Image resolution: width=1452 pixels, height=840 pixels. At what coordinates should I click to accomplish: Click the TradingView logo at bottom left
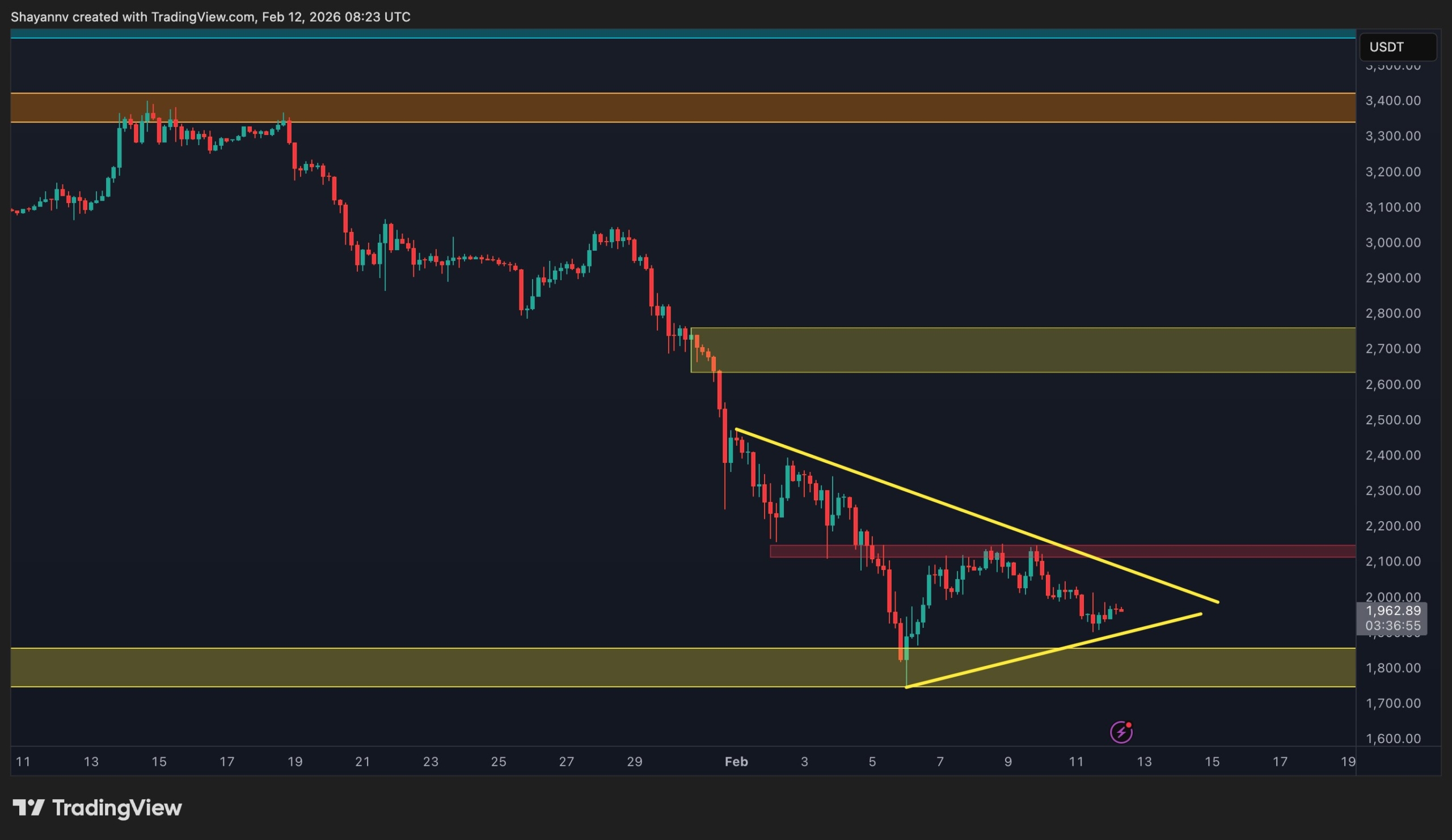point(97,808)
